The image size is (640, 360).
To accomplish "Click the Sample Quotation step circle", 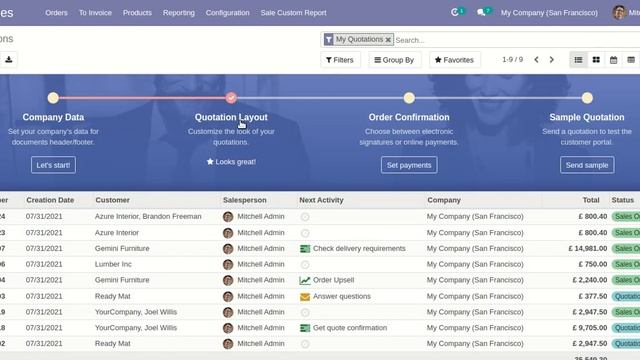I will point(587,98).
